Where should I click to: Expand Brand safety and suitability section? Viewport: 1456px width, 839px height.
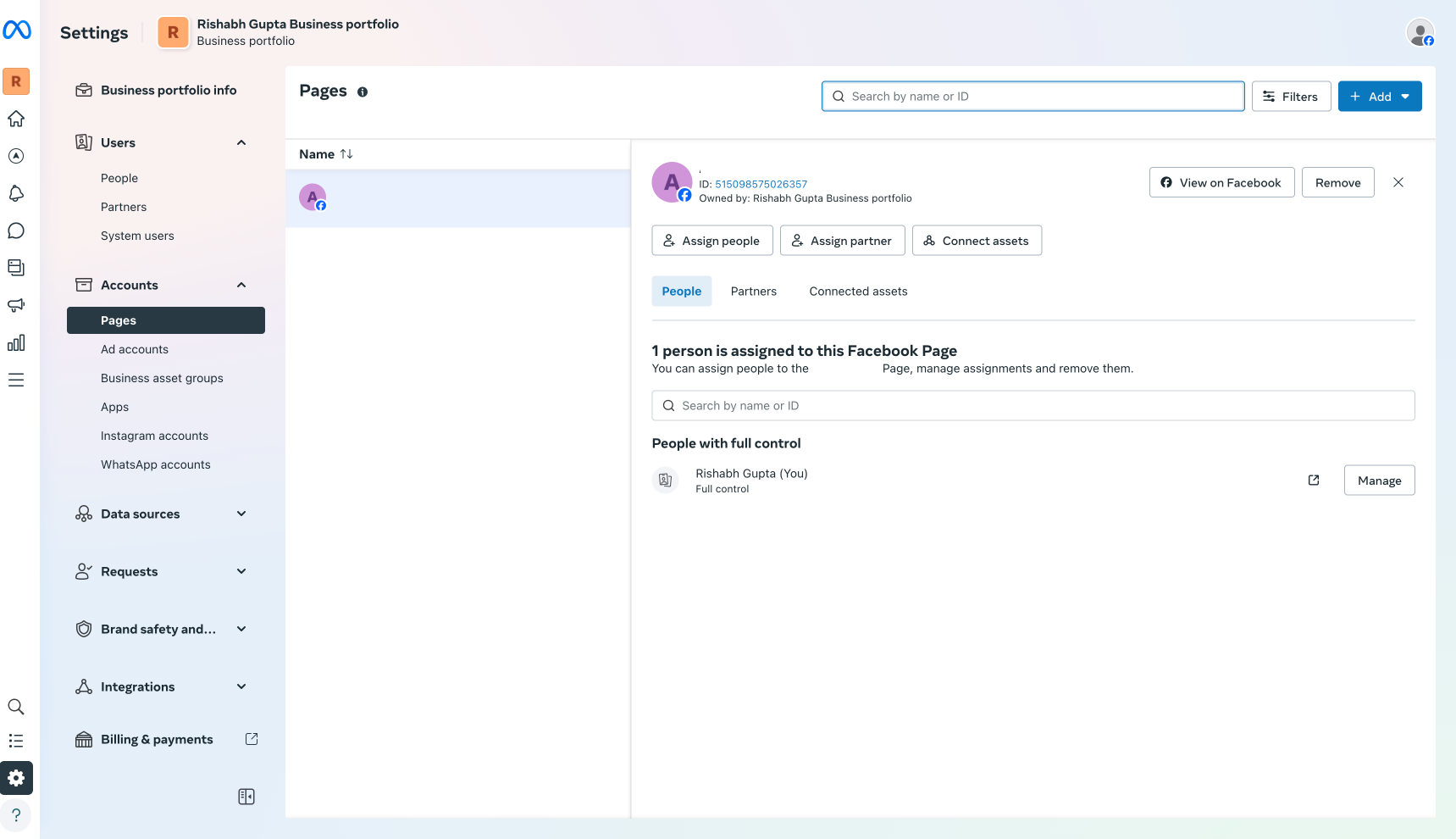click(x=241, y=629)
